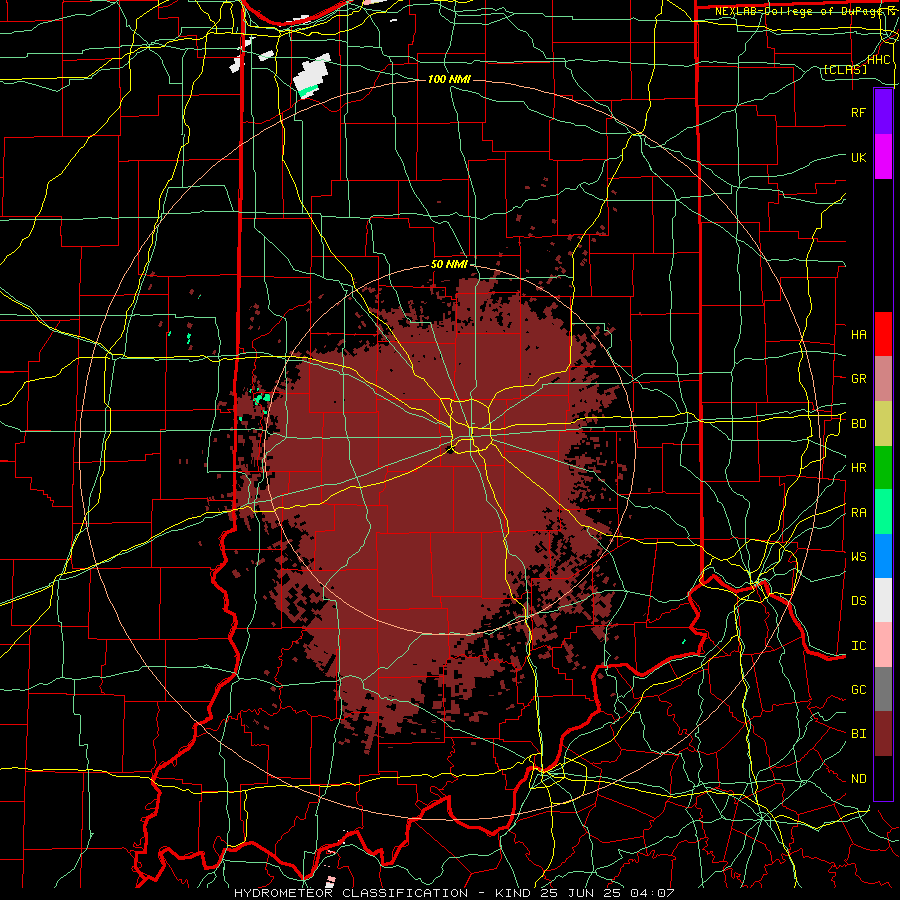900x900 pixels.
Task: Click the HA red legend swatch
Action: click(x=883, y=334)
